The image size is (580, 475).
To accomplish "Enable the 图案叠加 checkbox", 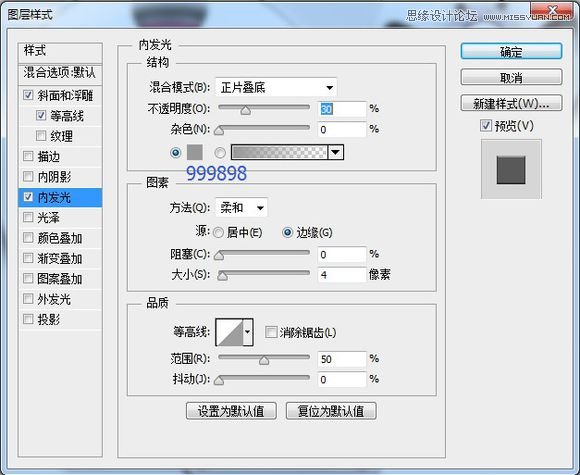I will click(28, 278).
